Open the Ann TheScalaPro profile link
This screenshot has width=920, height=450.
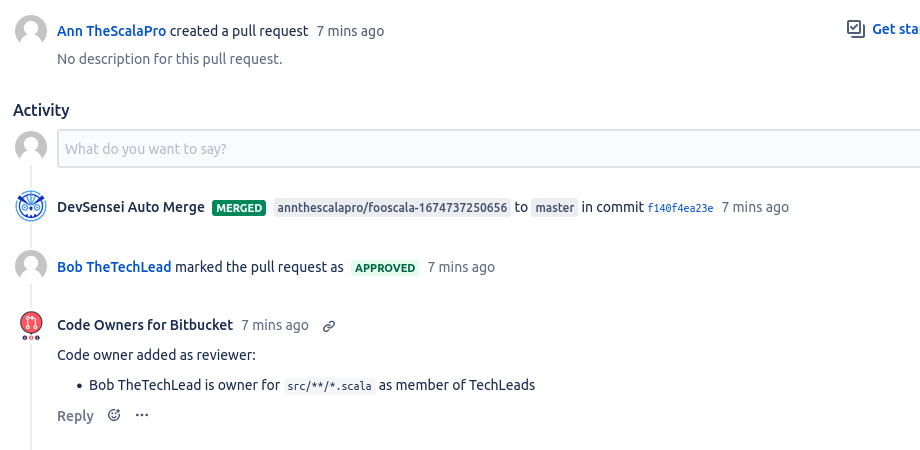[111, 31]
